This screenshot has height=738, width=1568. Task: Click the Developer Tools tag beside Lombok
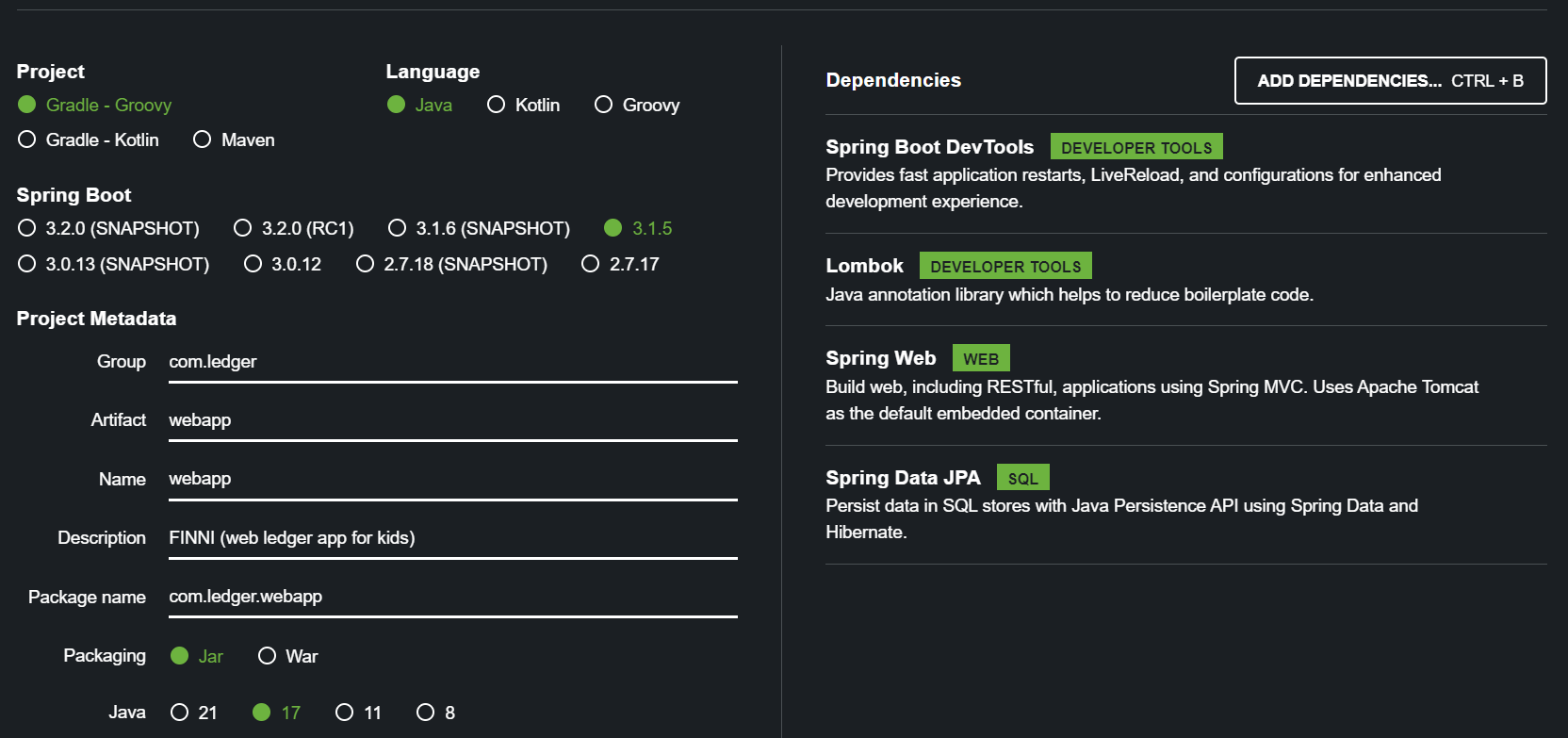pos(1006,266)
